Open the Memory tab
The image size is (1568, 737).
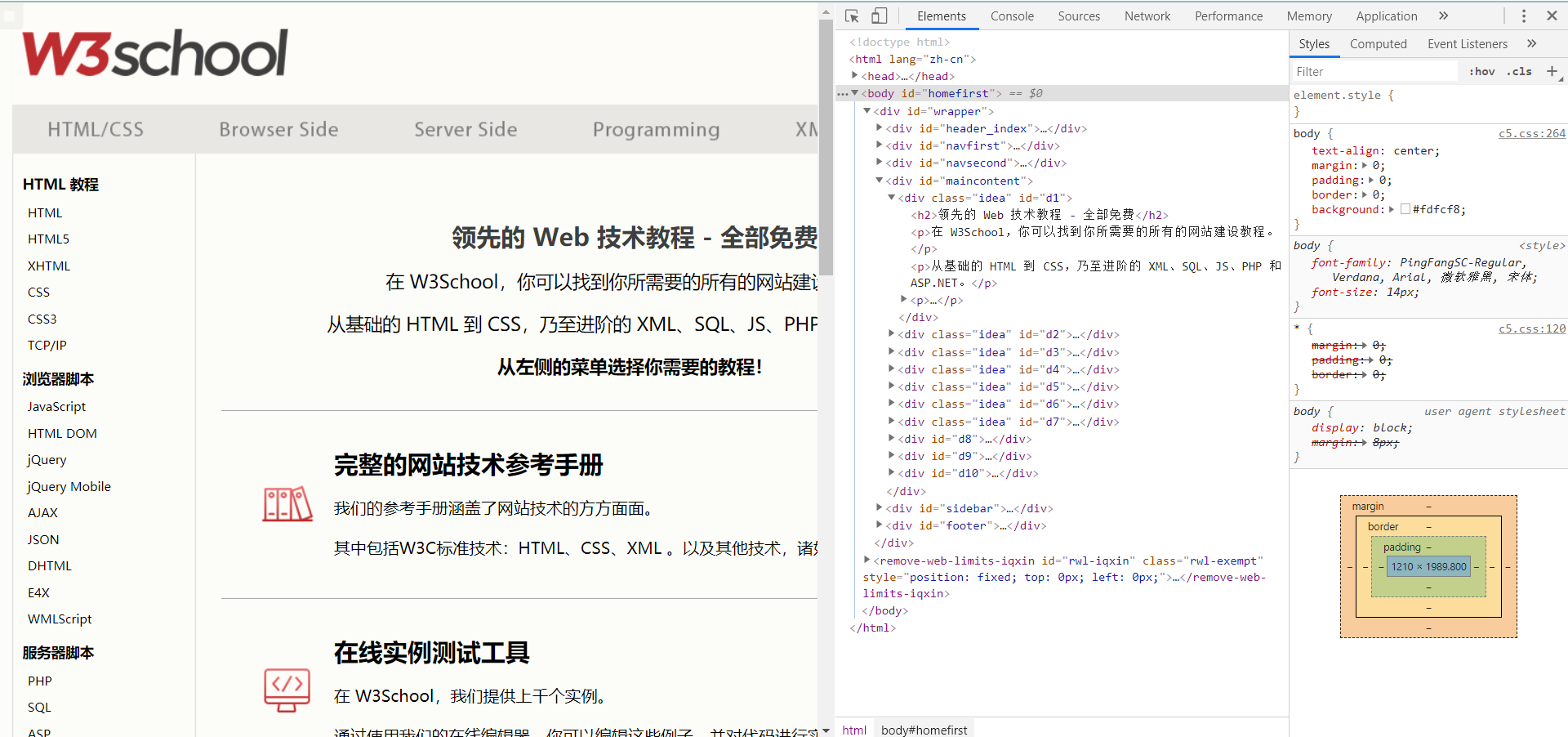[x=1309, y=16]
